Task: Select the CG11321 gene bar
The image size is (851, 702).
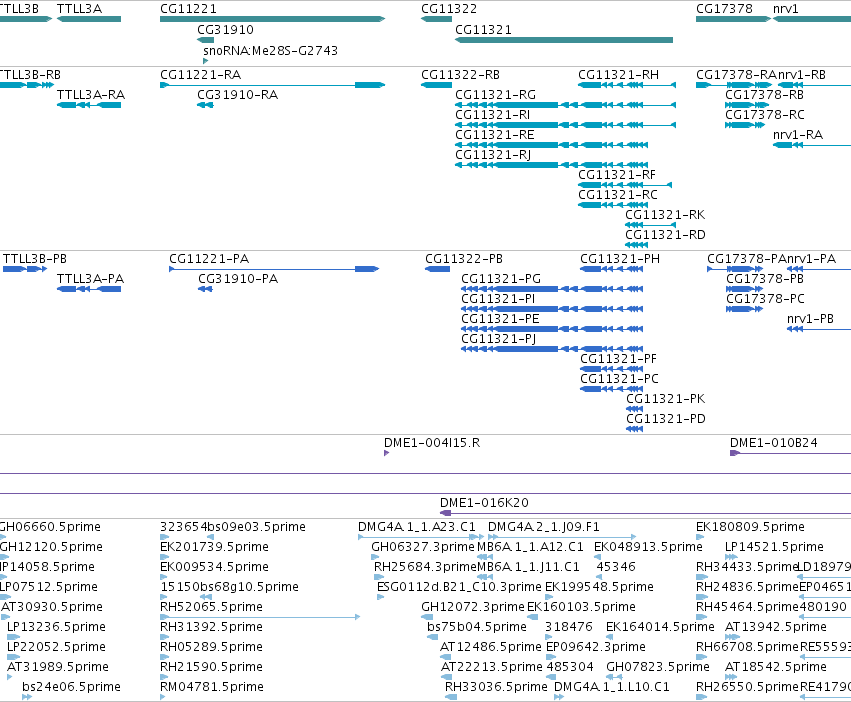Action: pos(564,40)
